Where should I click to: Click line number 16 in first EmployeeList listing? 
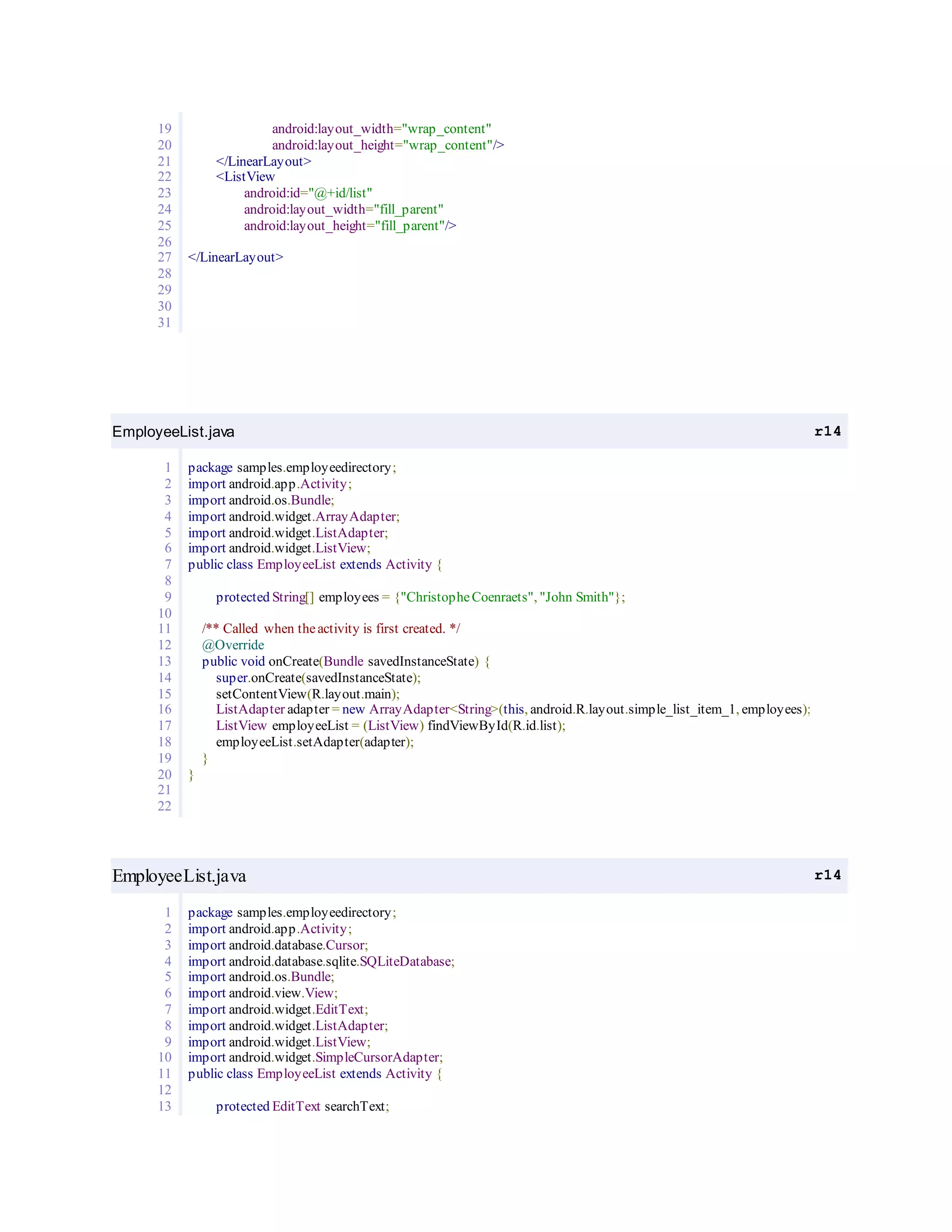pyautogui.click(x=164, y=709)
